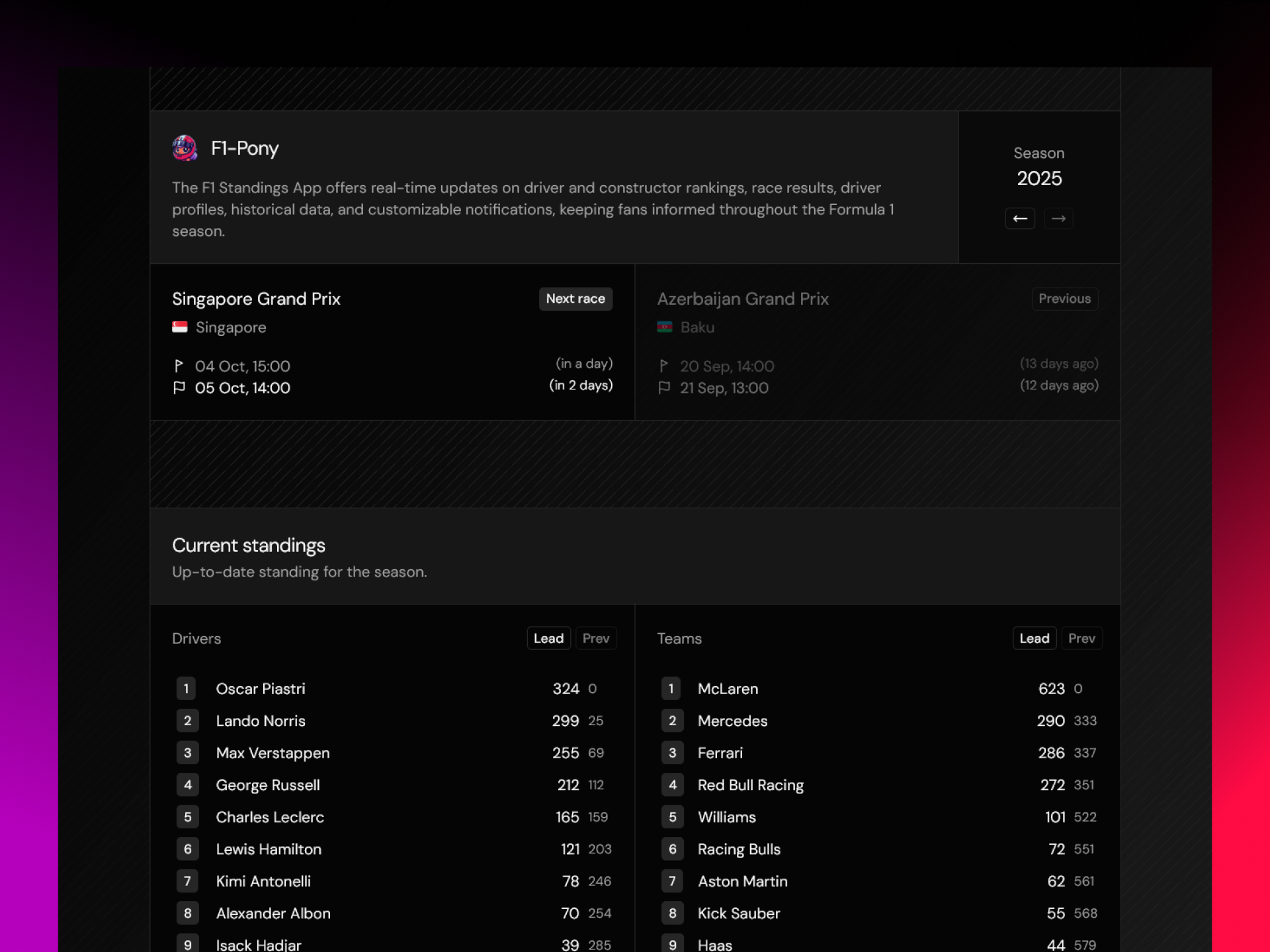1270x952 pixels.
Task: Open the Singapore Grand Prix title
Action: [x=256, y=299]
